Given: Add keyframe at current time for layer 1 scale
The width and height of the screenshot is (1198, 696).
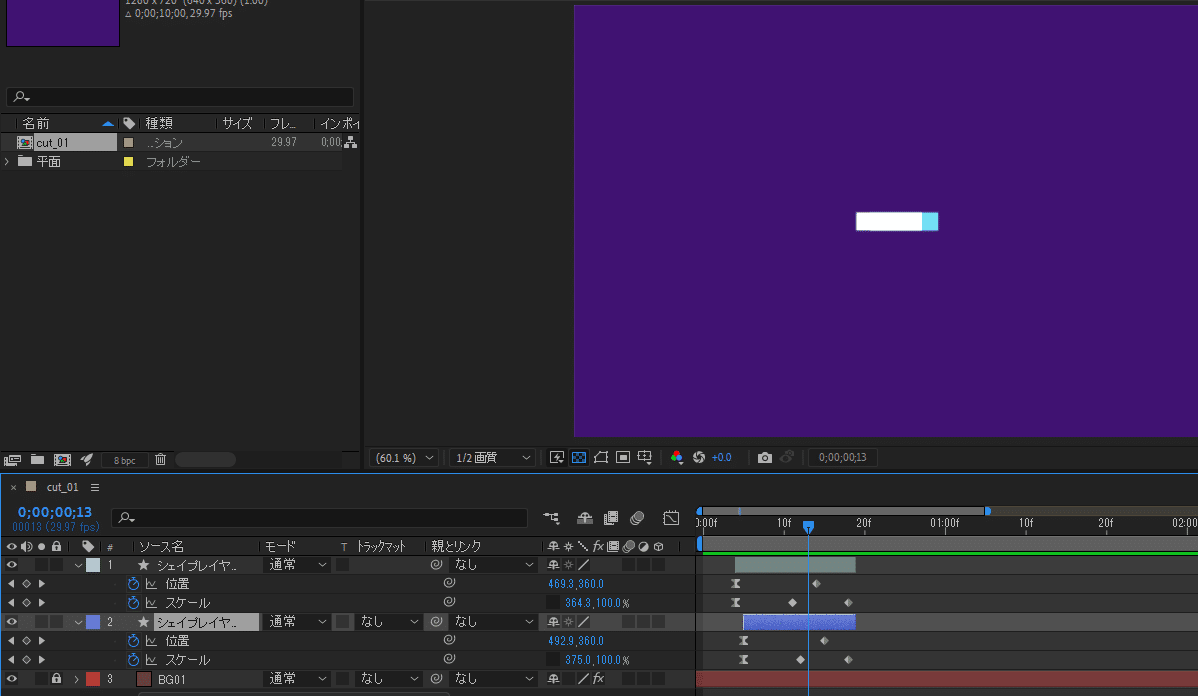Looking at the screenshot, I should [x=26, y=603].
